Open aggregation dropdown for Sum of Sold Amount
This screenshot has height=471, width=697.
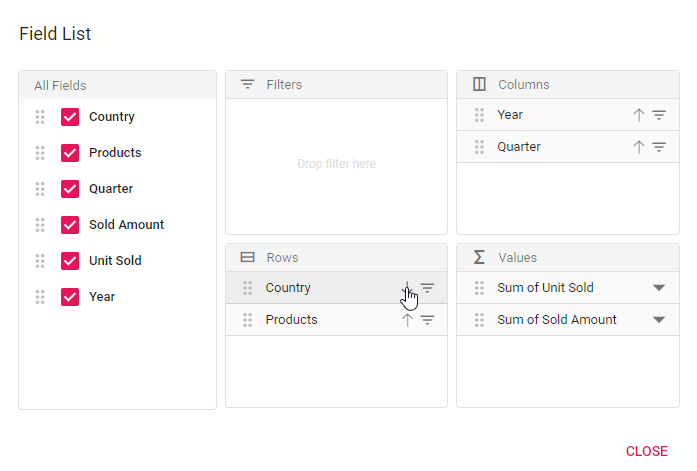point(659,320)
